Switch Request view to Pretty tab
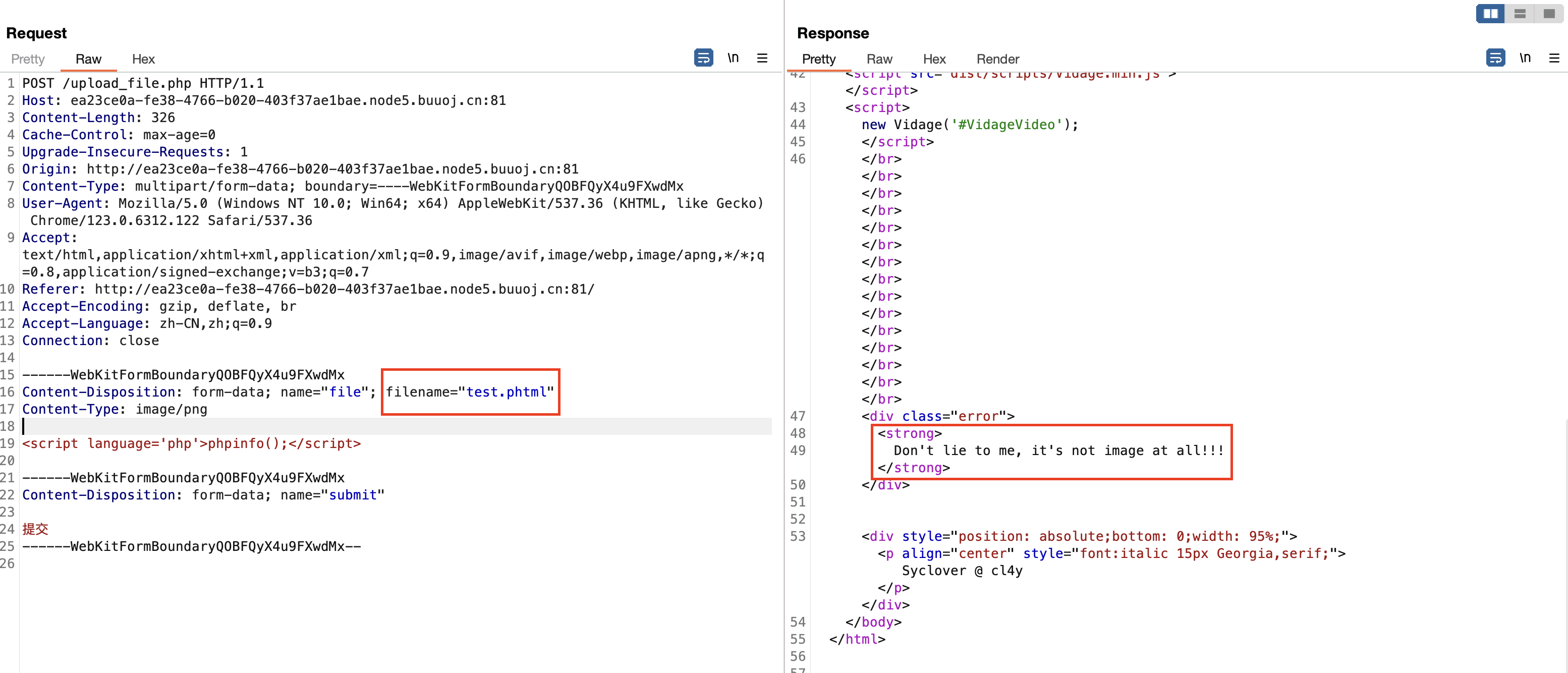The height and width of the screenshot is (673, 1568). click(x=28, y=59)
